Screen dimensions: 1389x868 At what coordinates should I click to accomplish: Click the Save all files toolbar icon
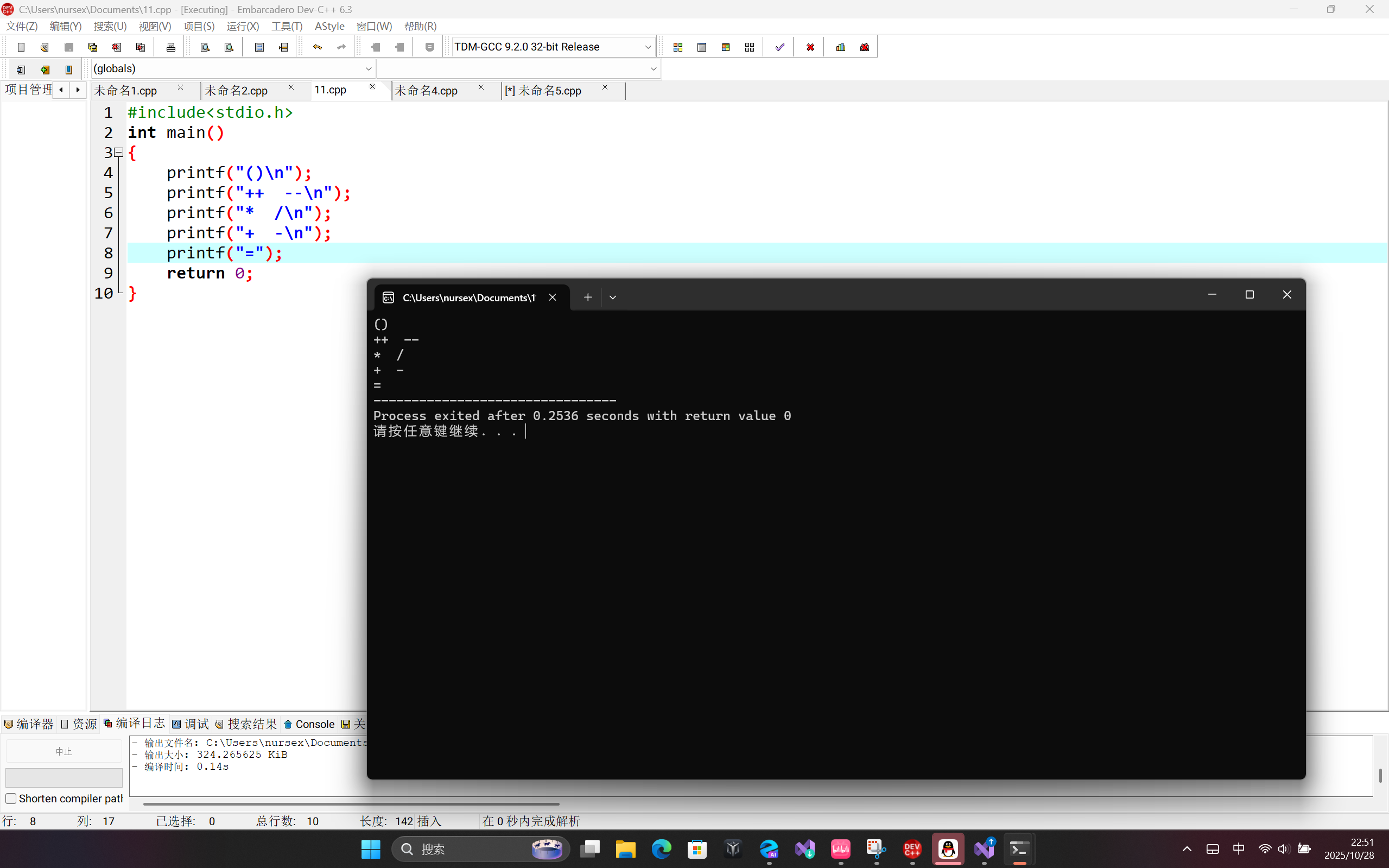point(92,47)
